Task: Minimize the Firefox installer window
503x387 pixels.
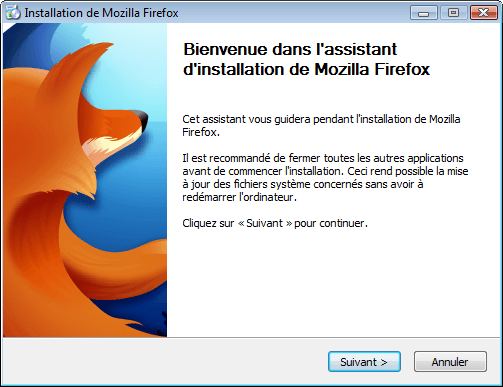Action: (x=423, y=13)
